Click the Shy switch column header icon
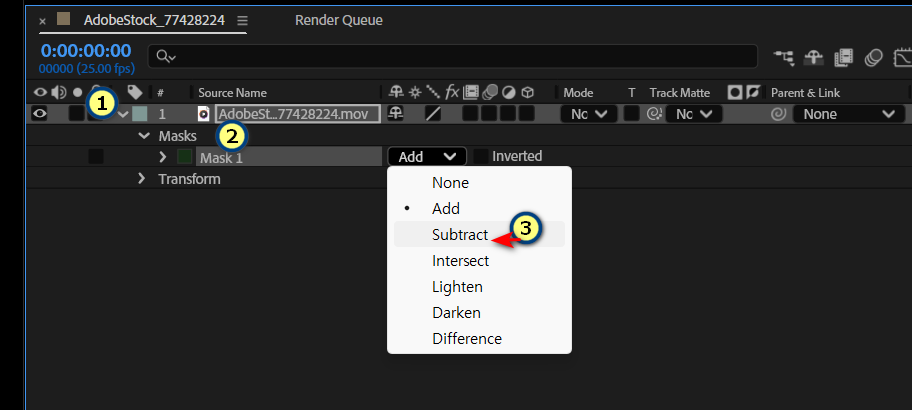Screen dimensions: 912x410 click(x=396, y=92)
